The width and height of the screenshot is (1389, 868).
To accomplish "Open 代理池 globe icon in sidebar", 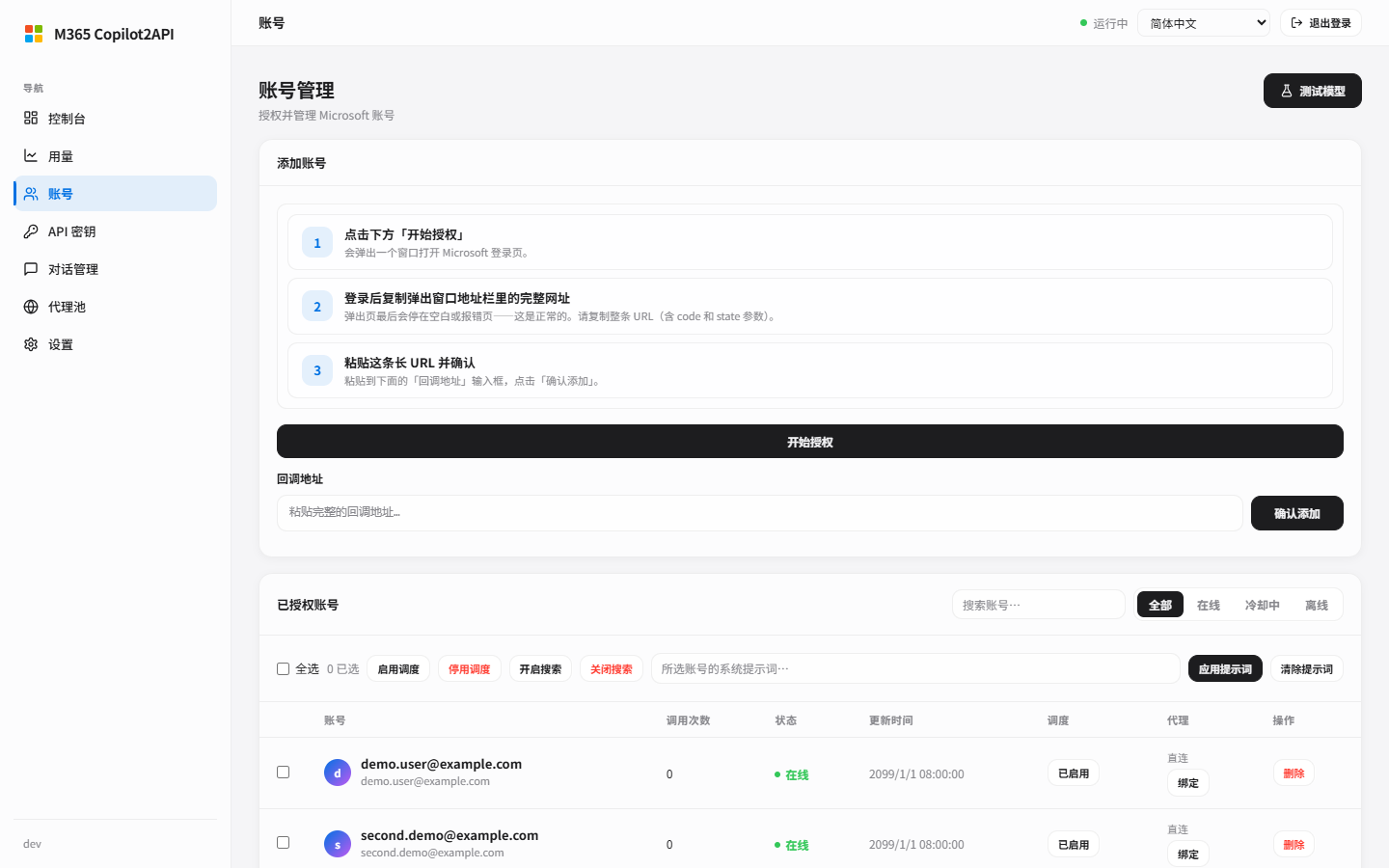I will coord(31,307).
